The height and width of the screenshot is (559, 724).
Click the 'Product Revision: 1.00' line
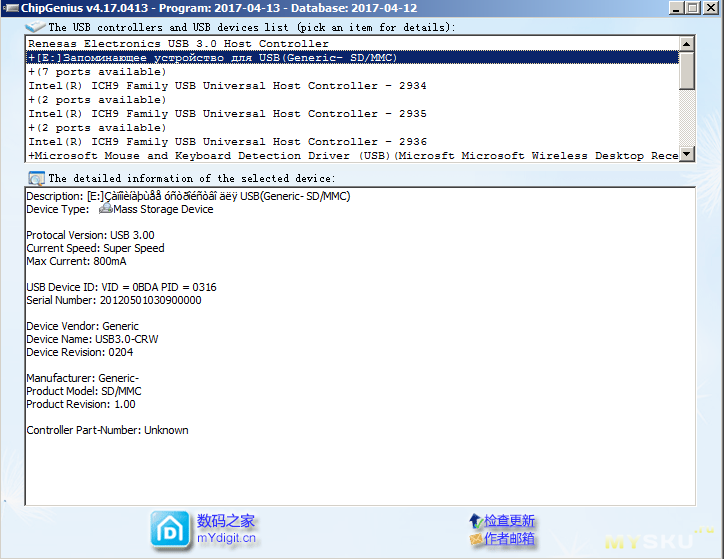pos(81,404)
